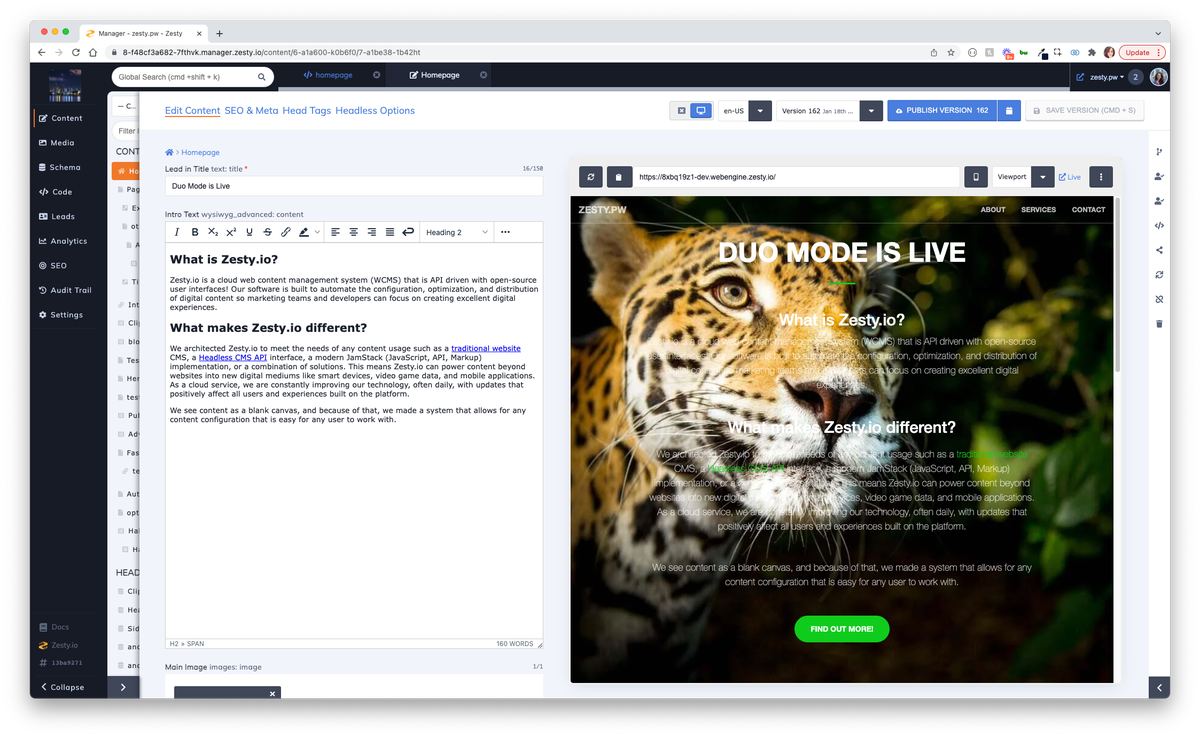
Task: Toggle center alignment in the WYSIWYG toolbar
Action: tap(354, 231)
